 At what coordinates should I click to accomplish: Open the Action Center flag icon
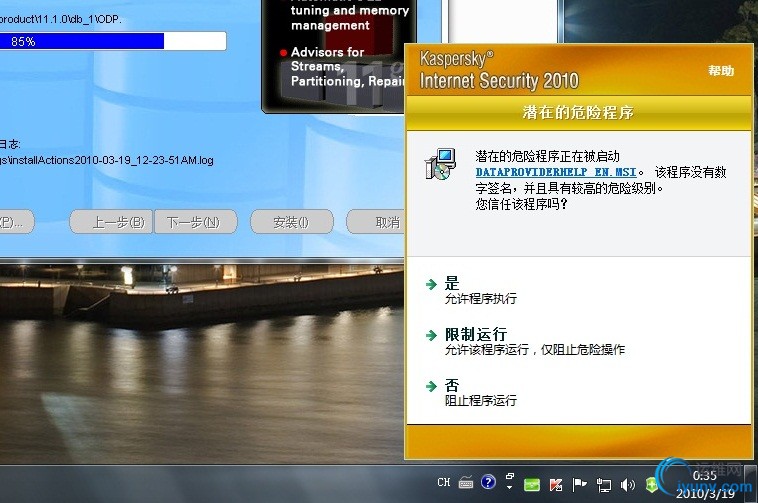coord(579,484)
